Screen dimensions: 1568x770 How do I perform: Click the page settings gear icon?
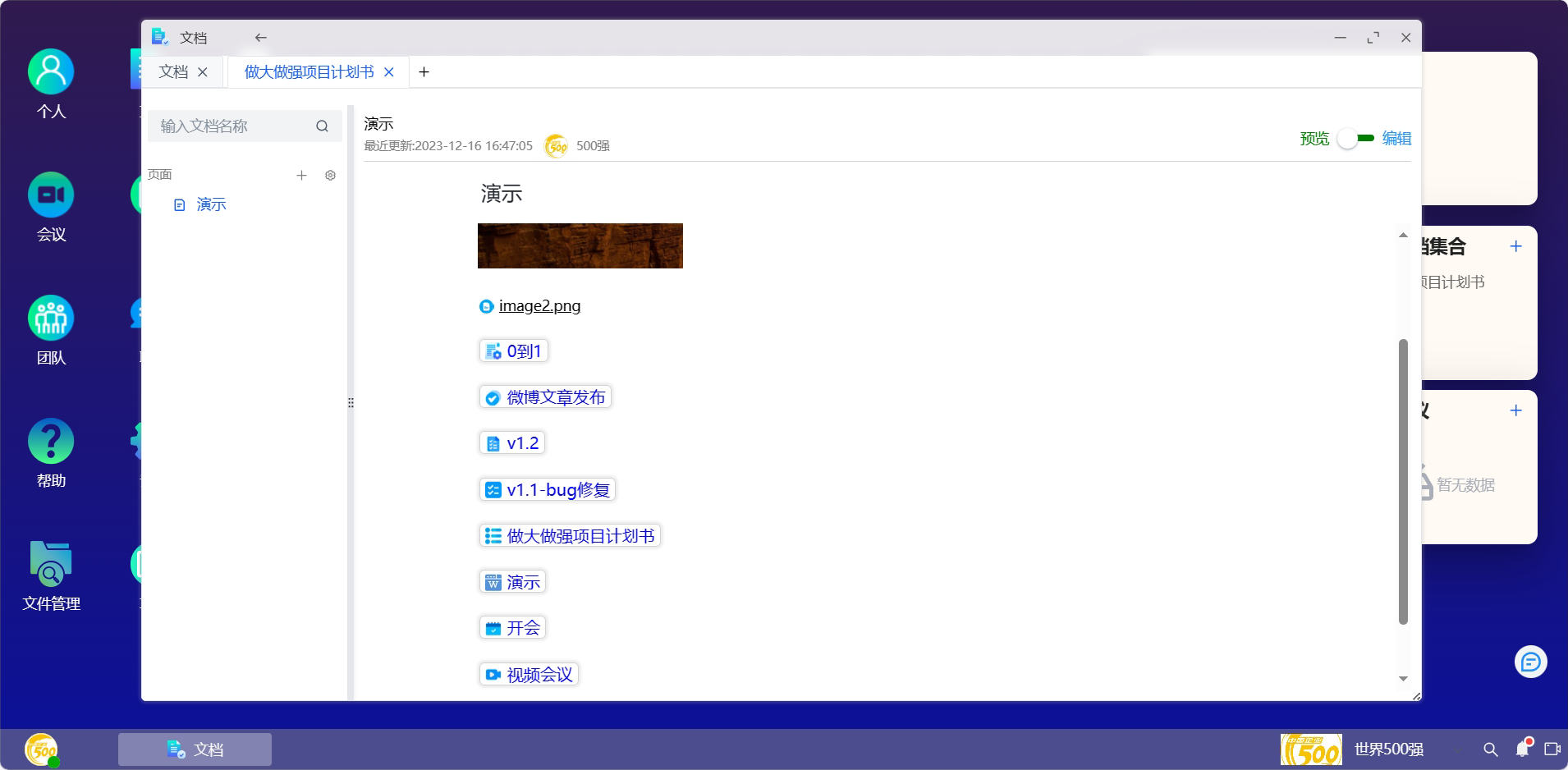[330, 175]
